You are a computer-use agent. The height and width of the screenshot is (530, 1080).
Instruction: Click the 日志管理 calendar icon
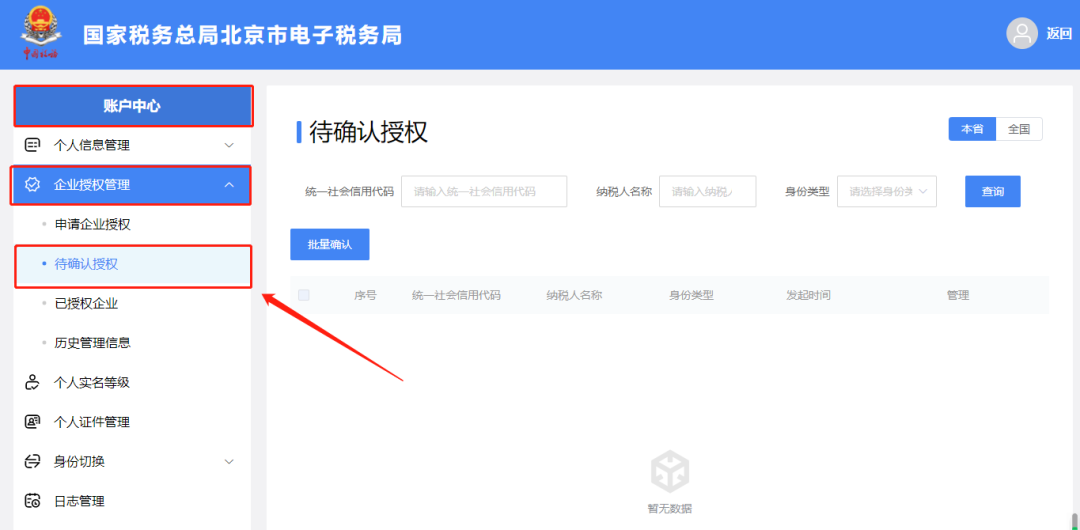point(32,501)
